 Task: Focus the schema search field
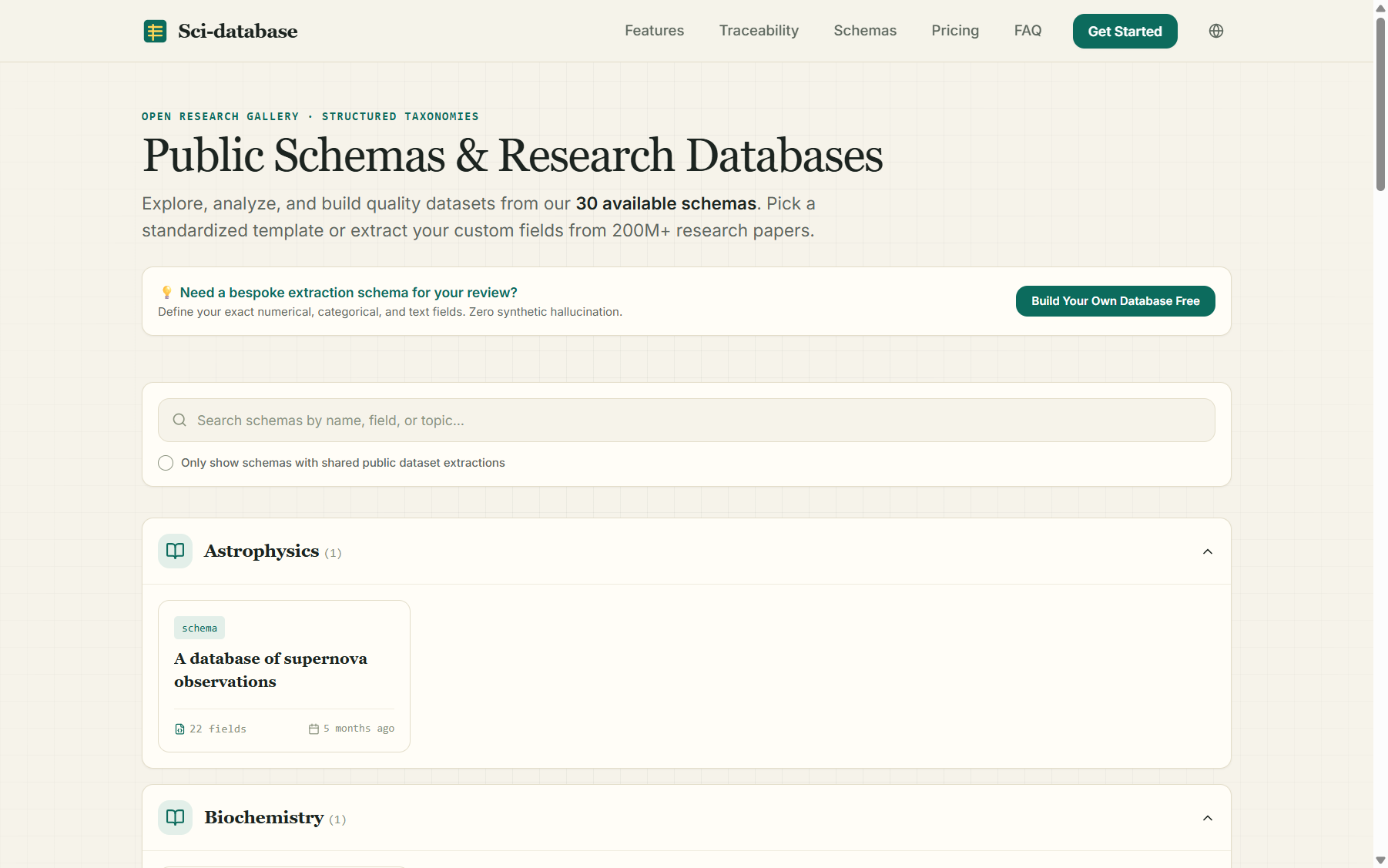(x=686, y=421)
